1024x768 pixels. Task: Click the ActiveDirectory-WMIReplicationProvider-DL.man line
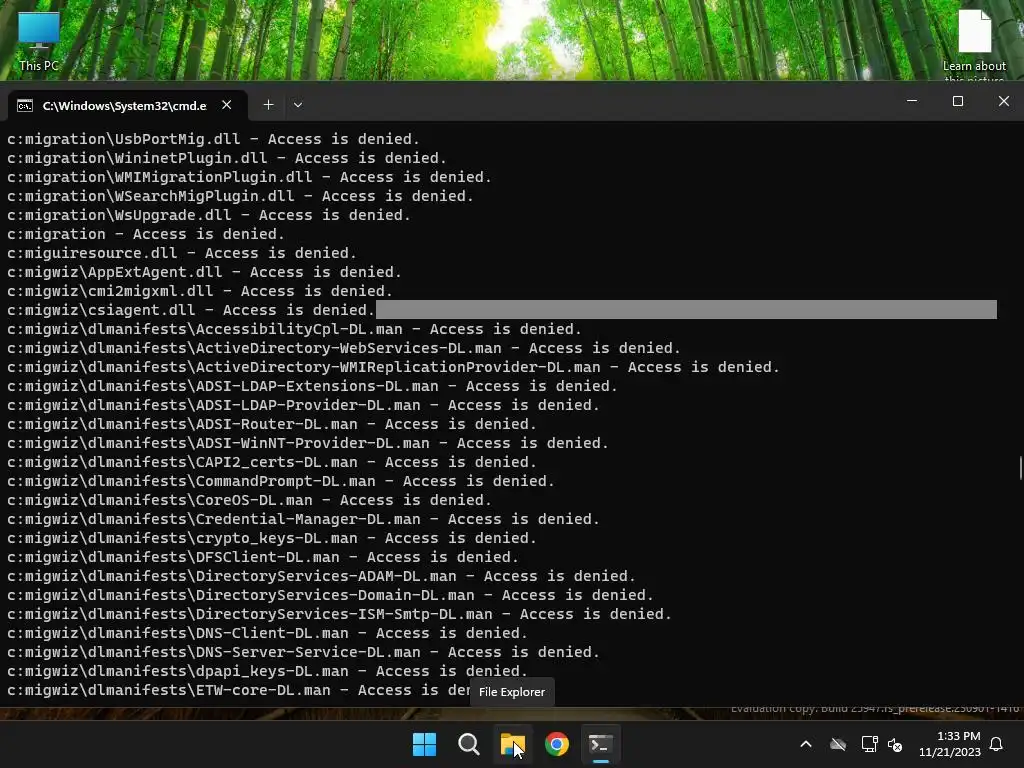coord(393,367)
